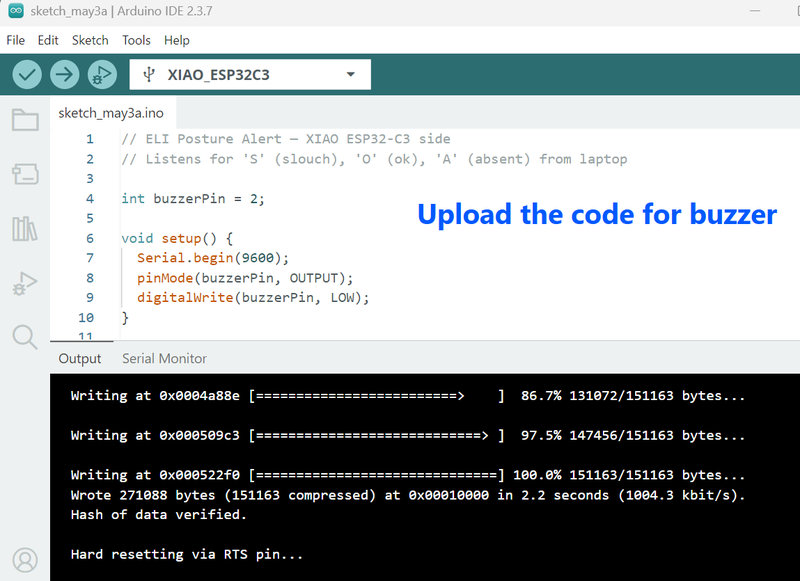Open the File menu
This screenshot has width=800, height=581.
click(x=15, y=40)
